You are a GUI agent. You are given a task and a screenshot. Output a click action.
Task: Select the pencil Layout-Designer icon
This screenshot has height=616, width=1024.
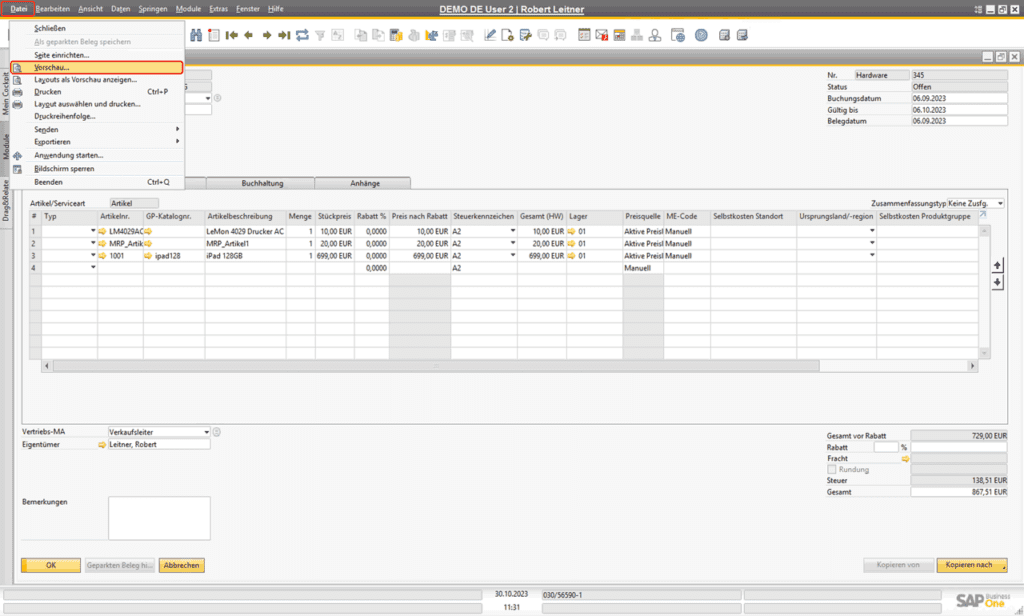coord(491,35)
